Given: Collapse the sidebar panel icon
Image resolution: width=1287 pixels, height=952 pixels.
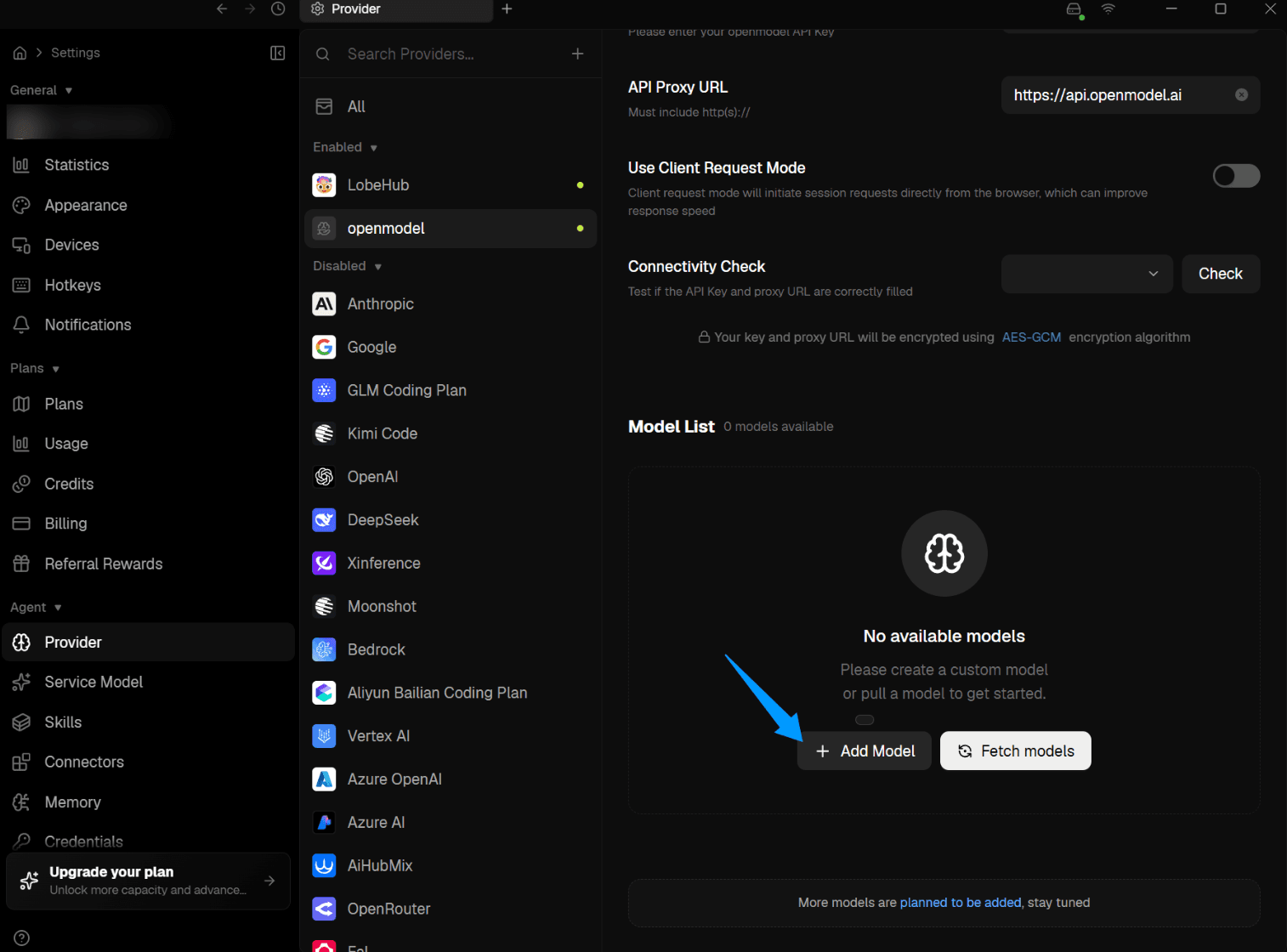Looking at the screenshot, I should pyautogui.click(x=277, y=53).
